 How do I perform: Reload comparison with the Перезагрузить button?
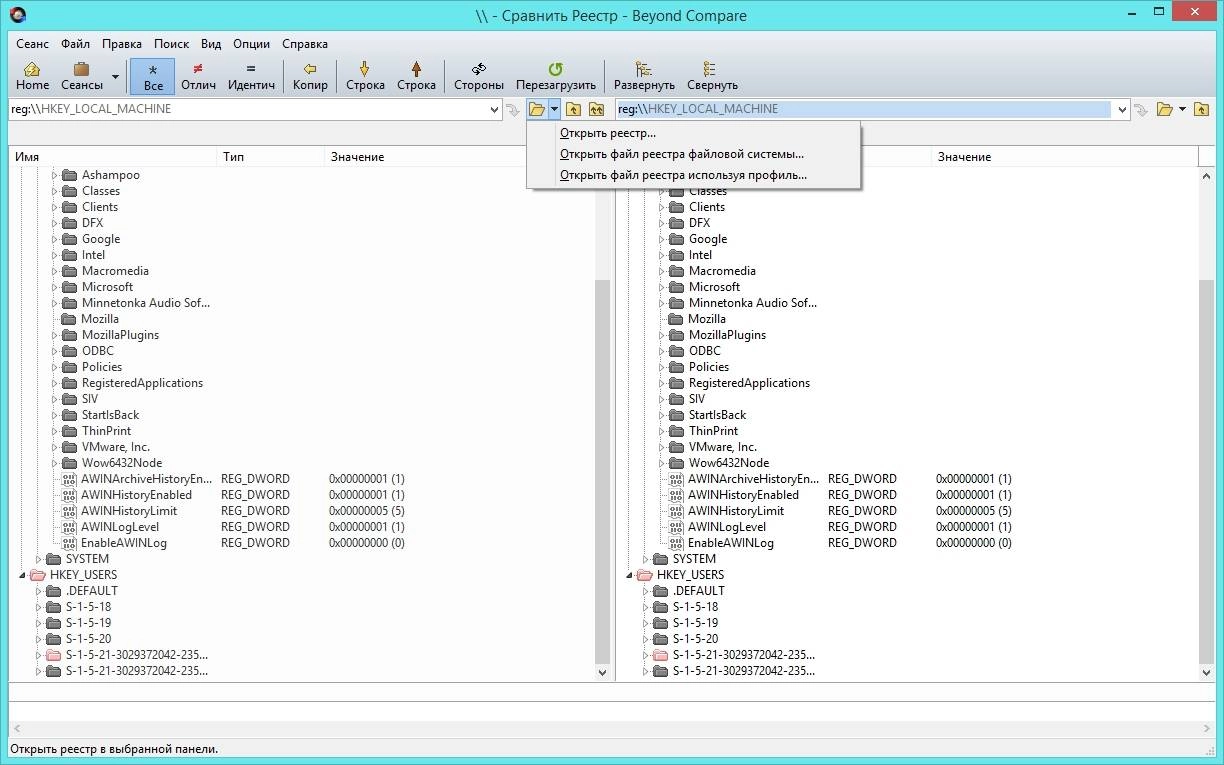coord(555,76)
